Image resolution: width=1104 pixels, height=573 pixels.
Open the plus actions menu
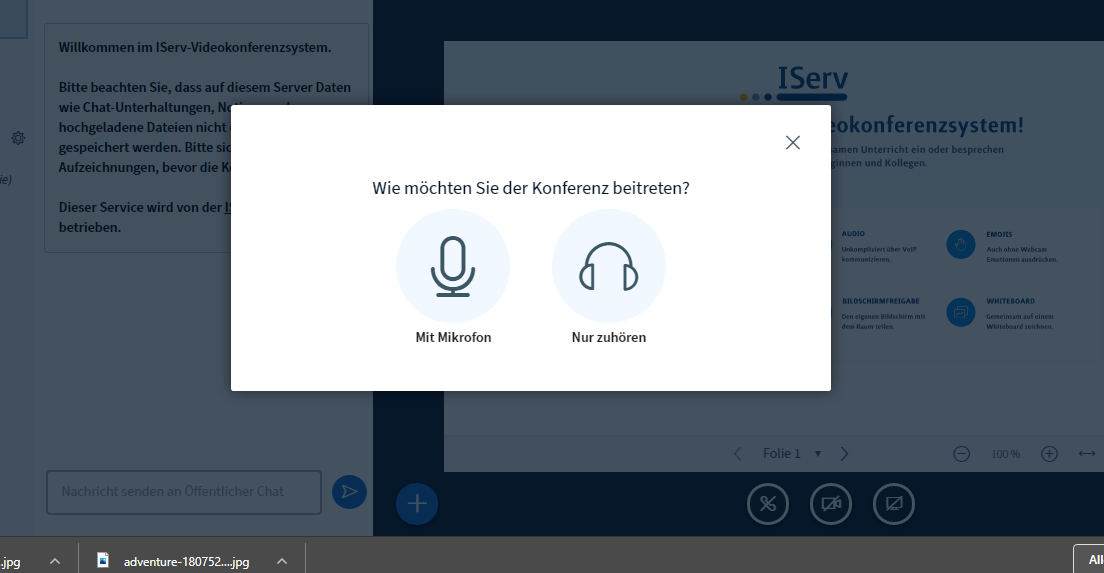click(x=417, y=504)
